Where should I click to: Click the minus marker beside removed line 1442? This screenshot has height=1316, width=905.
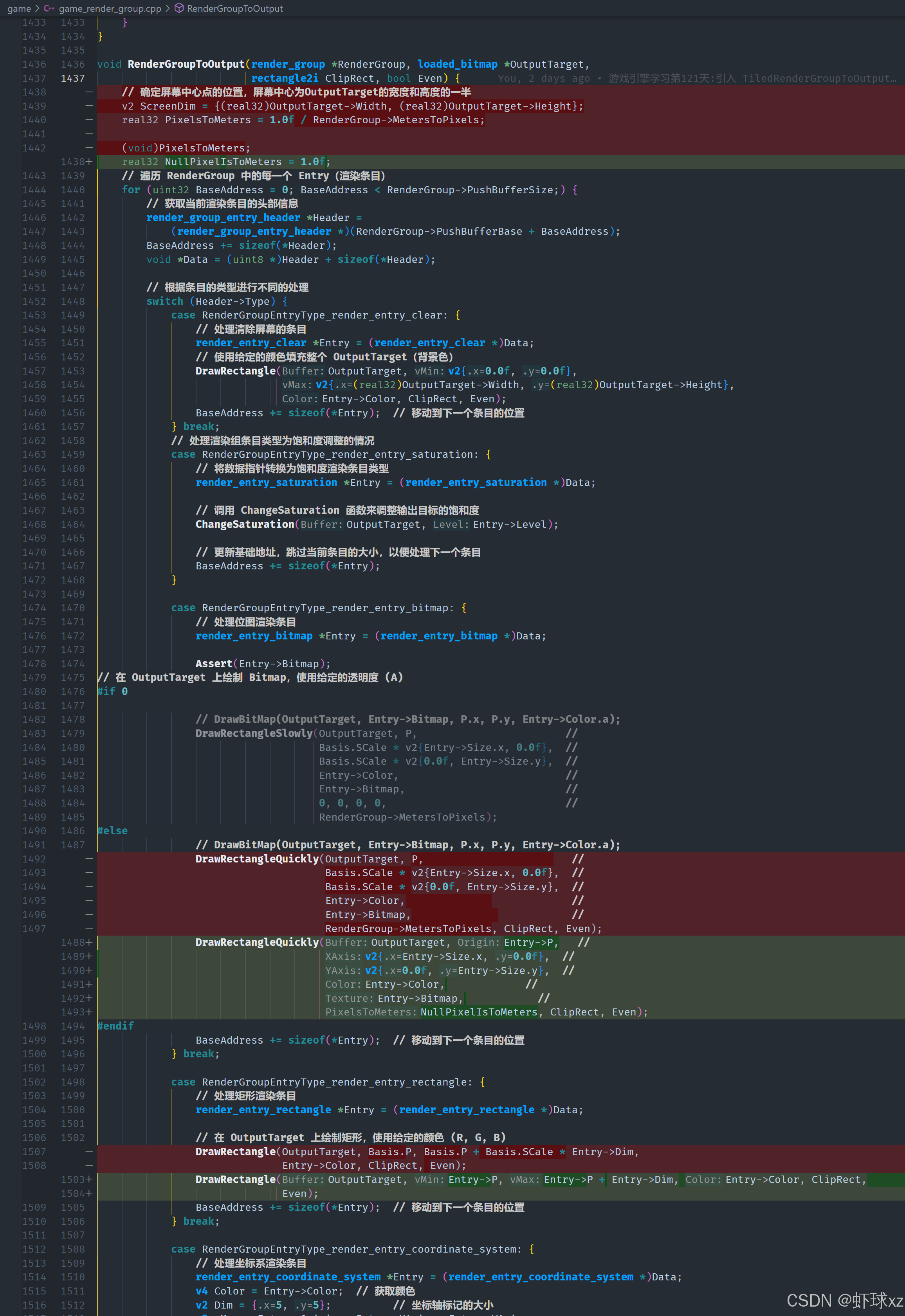(x=89, y=148)
